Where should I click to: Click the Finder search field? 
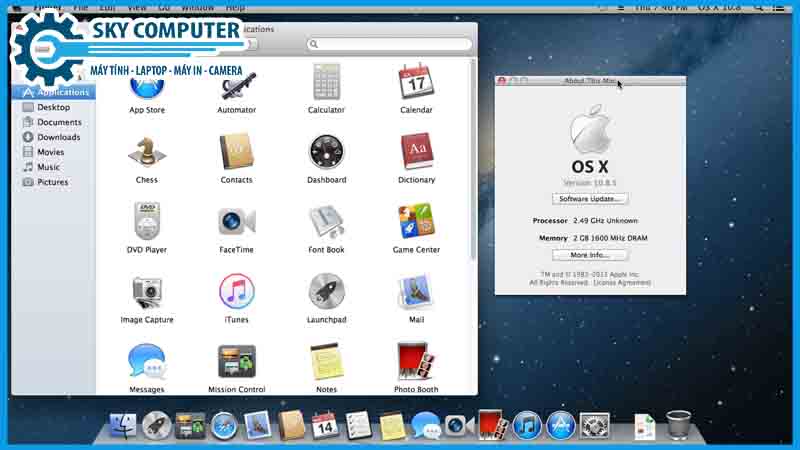[390, 44]
